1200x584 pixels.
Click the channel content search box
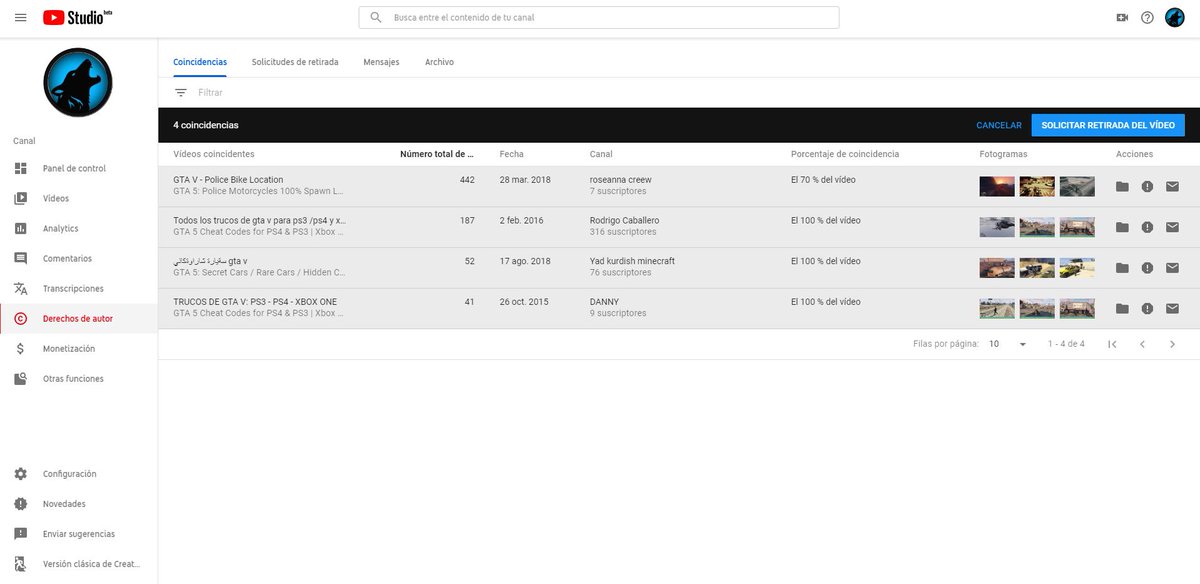click(599, 18)
